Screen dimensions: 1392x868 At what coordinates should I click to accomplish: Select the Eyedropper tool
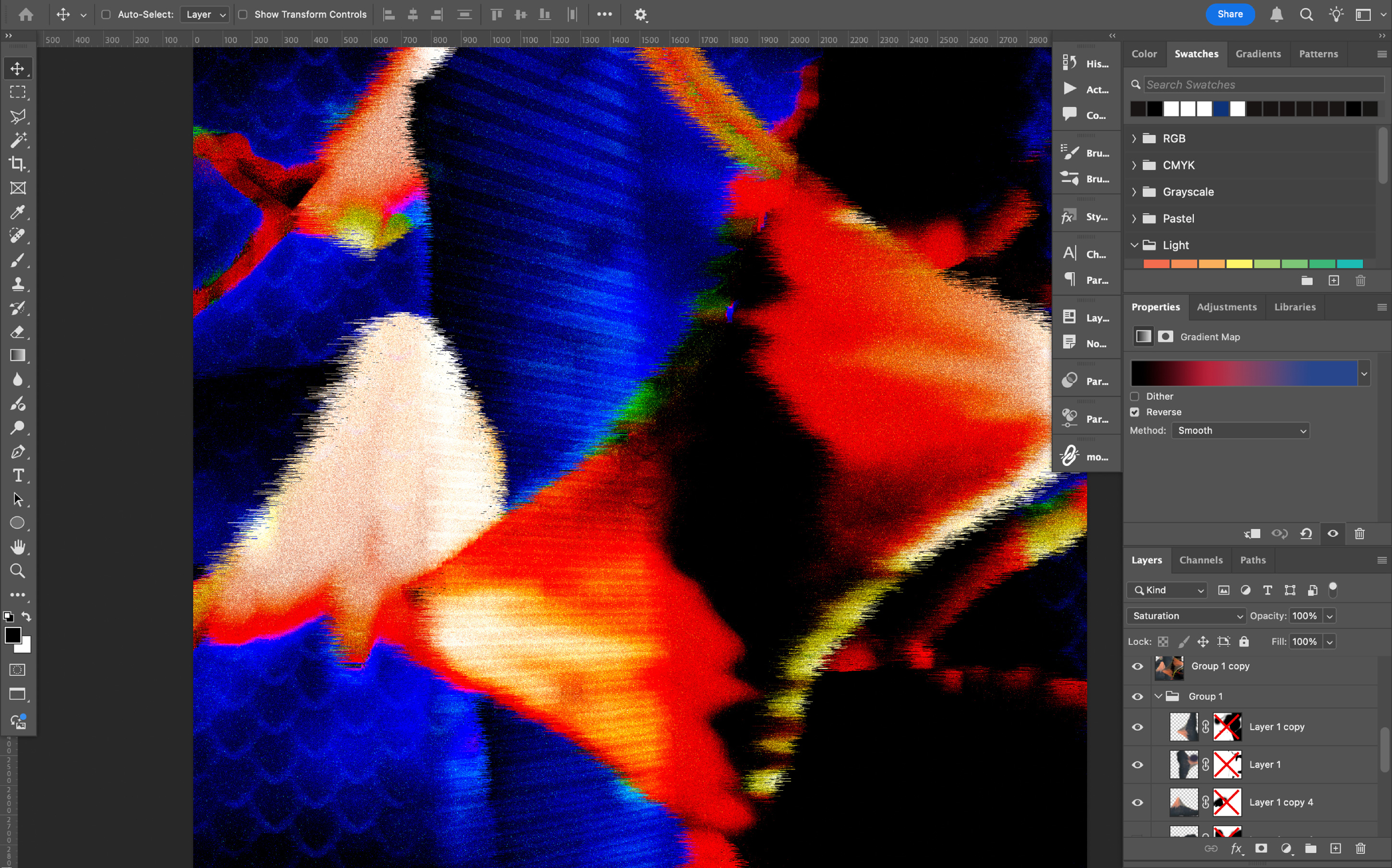[x=18, y=212]
